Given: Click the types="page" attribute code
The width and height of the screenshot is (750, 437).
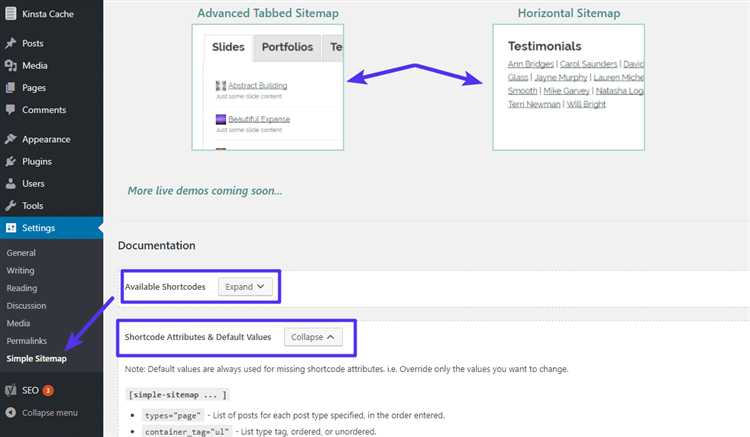Looking at the screenshot, I should 173,415.
